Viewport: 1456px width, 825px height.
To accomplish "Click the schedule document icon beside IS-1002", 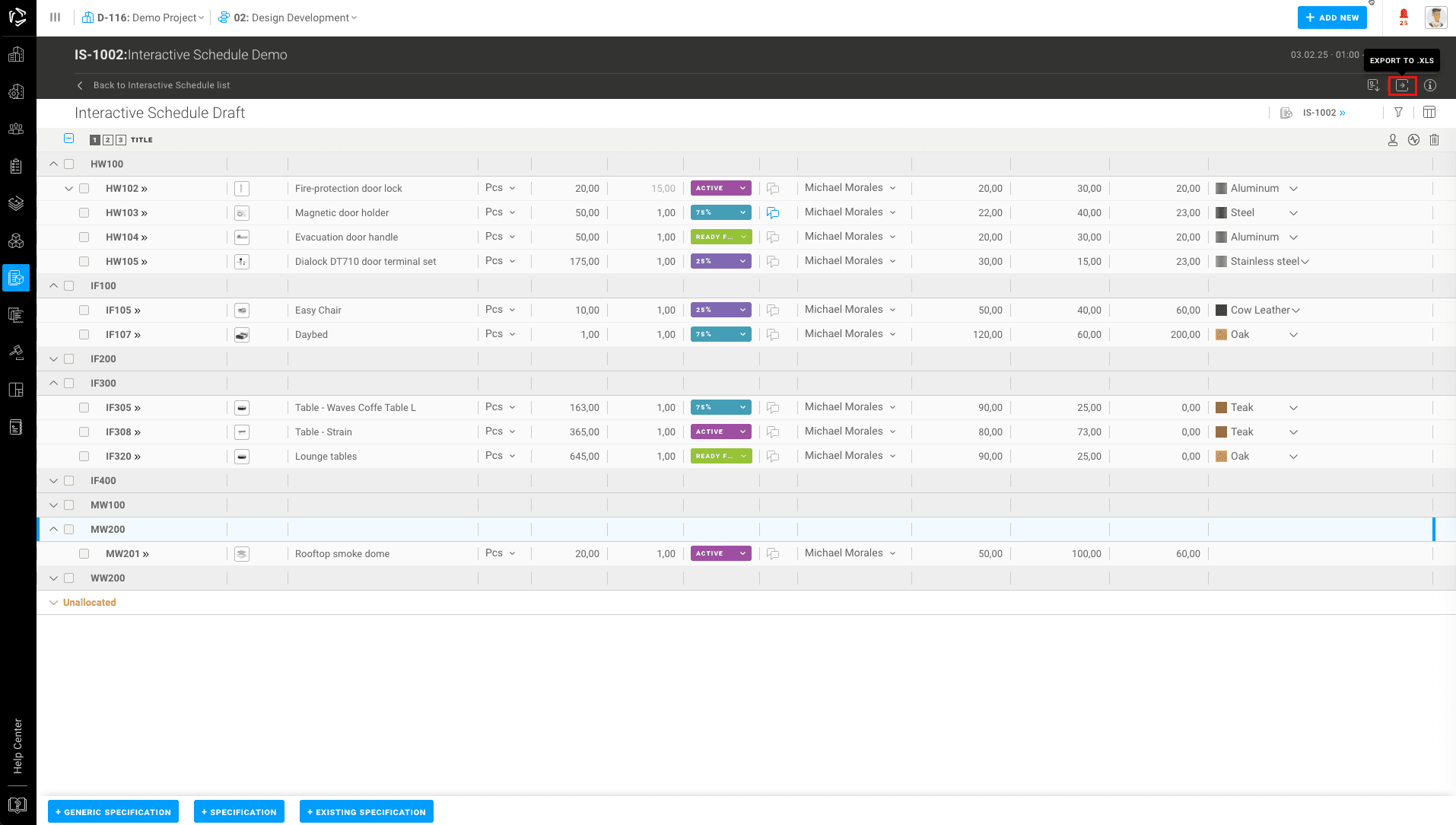I will (1286, 113).
